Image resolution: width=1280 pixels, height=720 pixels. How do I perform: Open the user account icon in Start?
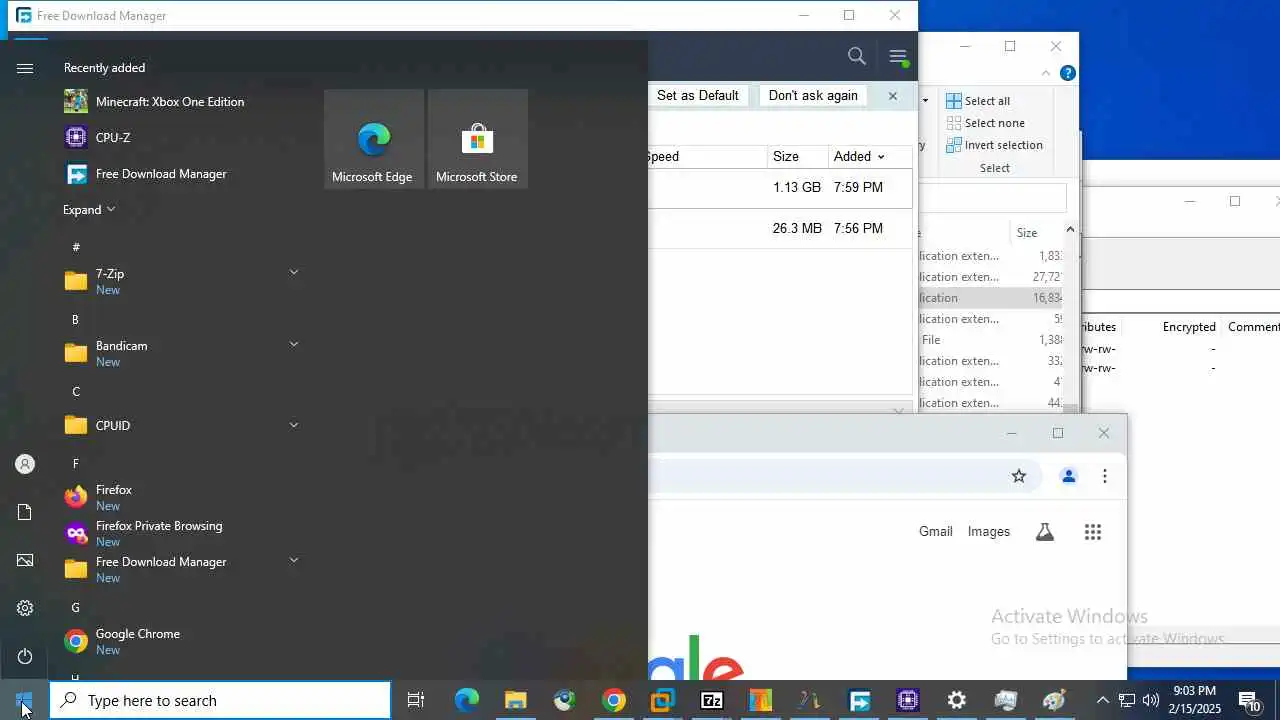(25, 464)
